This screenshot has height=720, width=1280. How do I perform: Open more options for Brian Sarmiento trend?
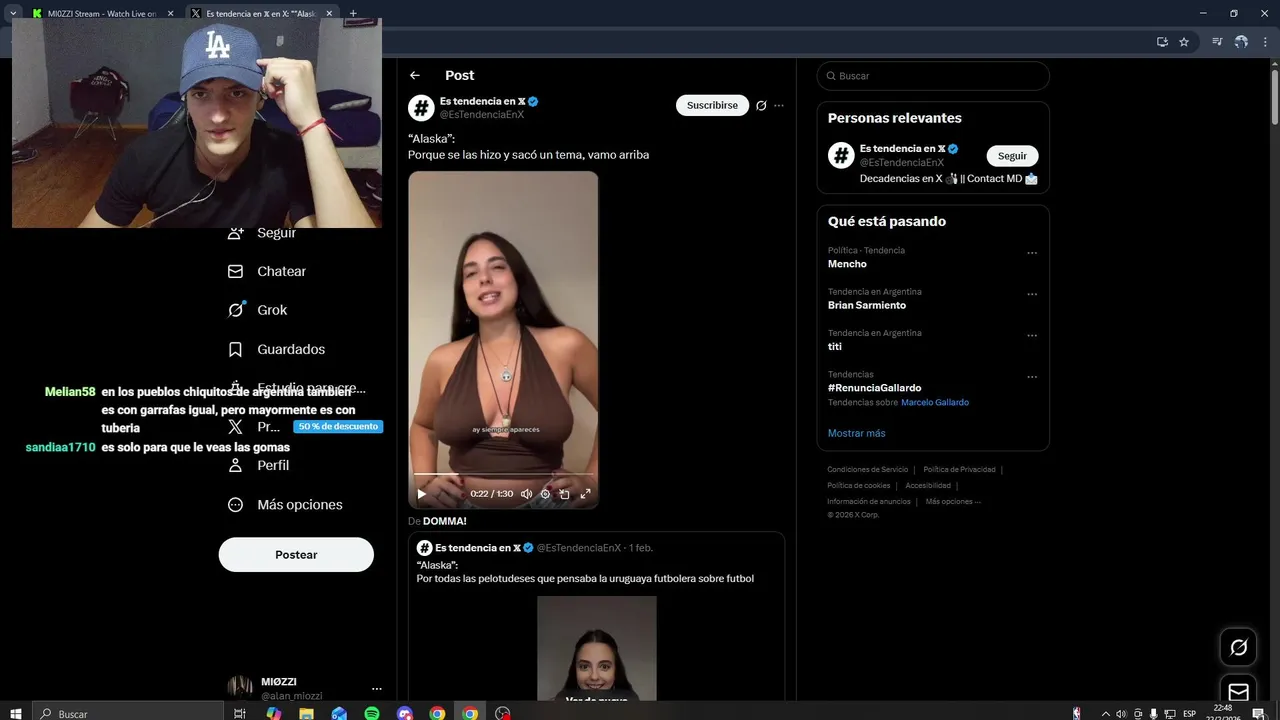click(1032, 295)
